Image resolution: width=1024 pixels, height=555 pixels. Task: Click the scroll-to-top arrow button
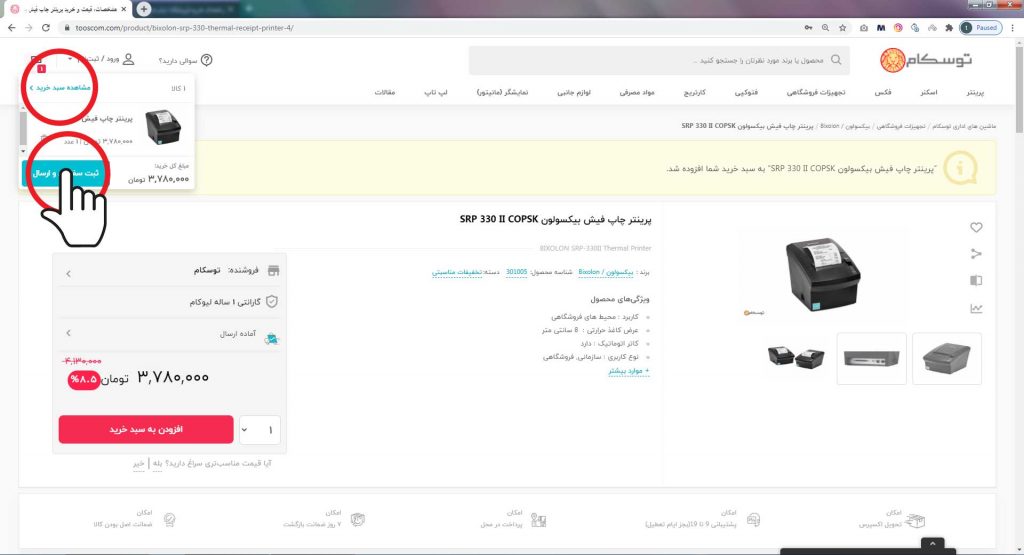tap(933, 544)
